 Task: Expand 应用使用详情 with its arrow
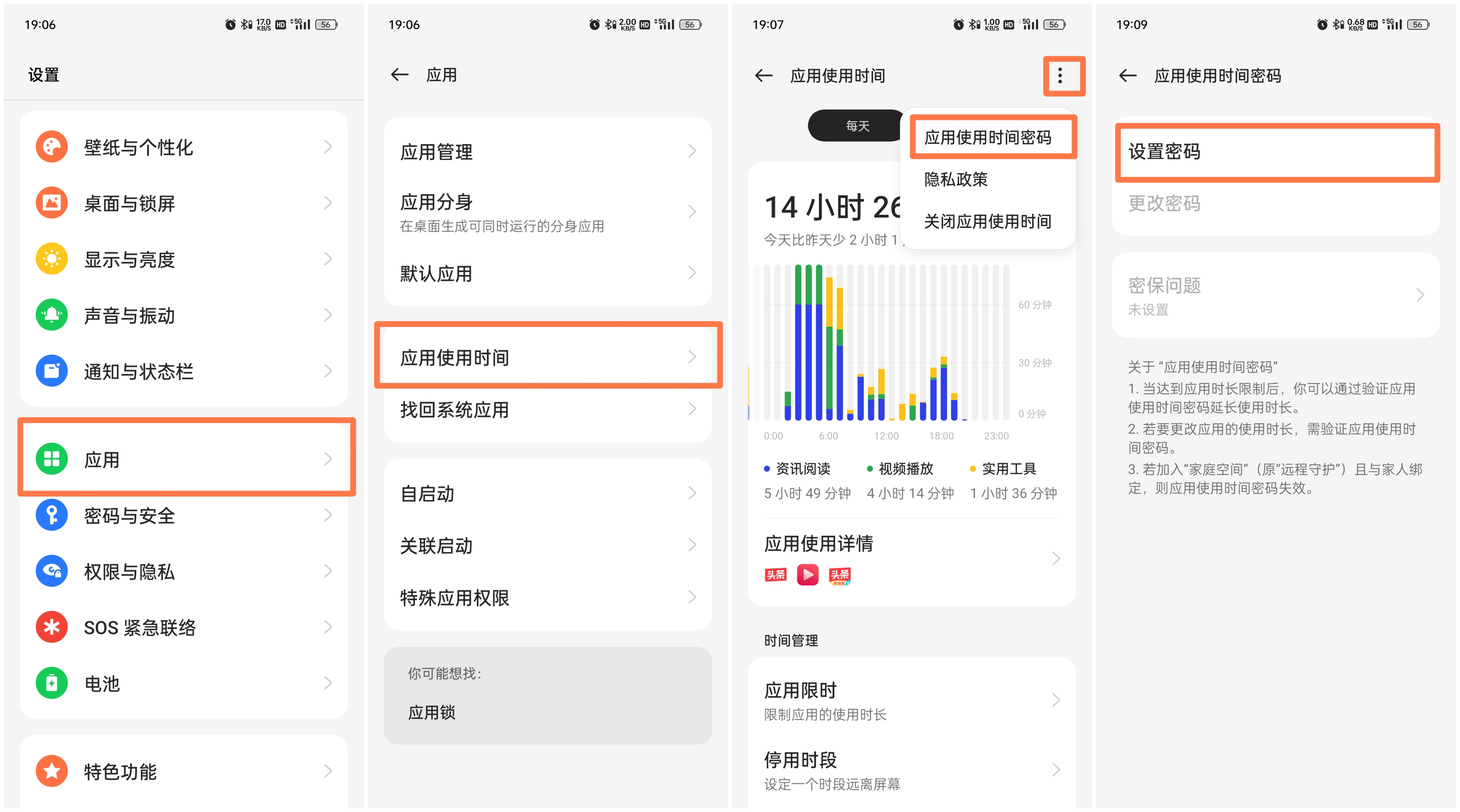click(x=1055, y=558)
